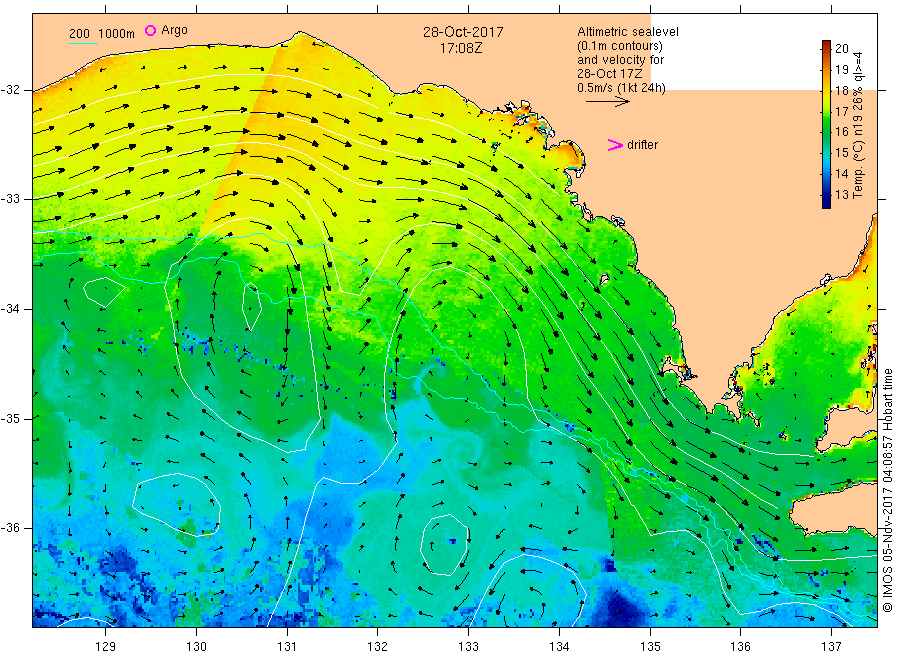
Task: Click the '15' colorbar tick label
Action: tap(841, 153)
